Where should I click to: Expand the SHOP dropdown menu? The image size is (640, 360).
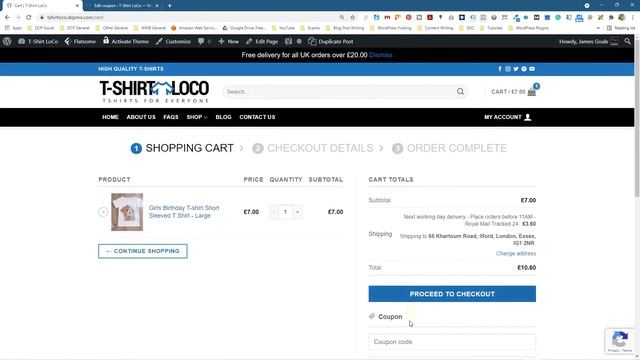coord(197,117)
